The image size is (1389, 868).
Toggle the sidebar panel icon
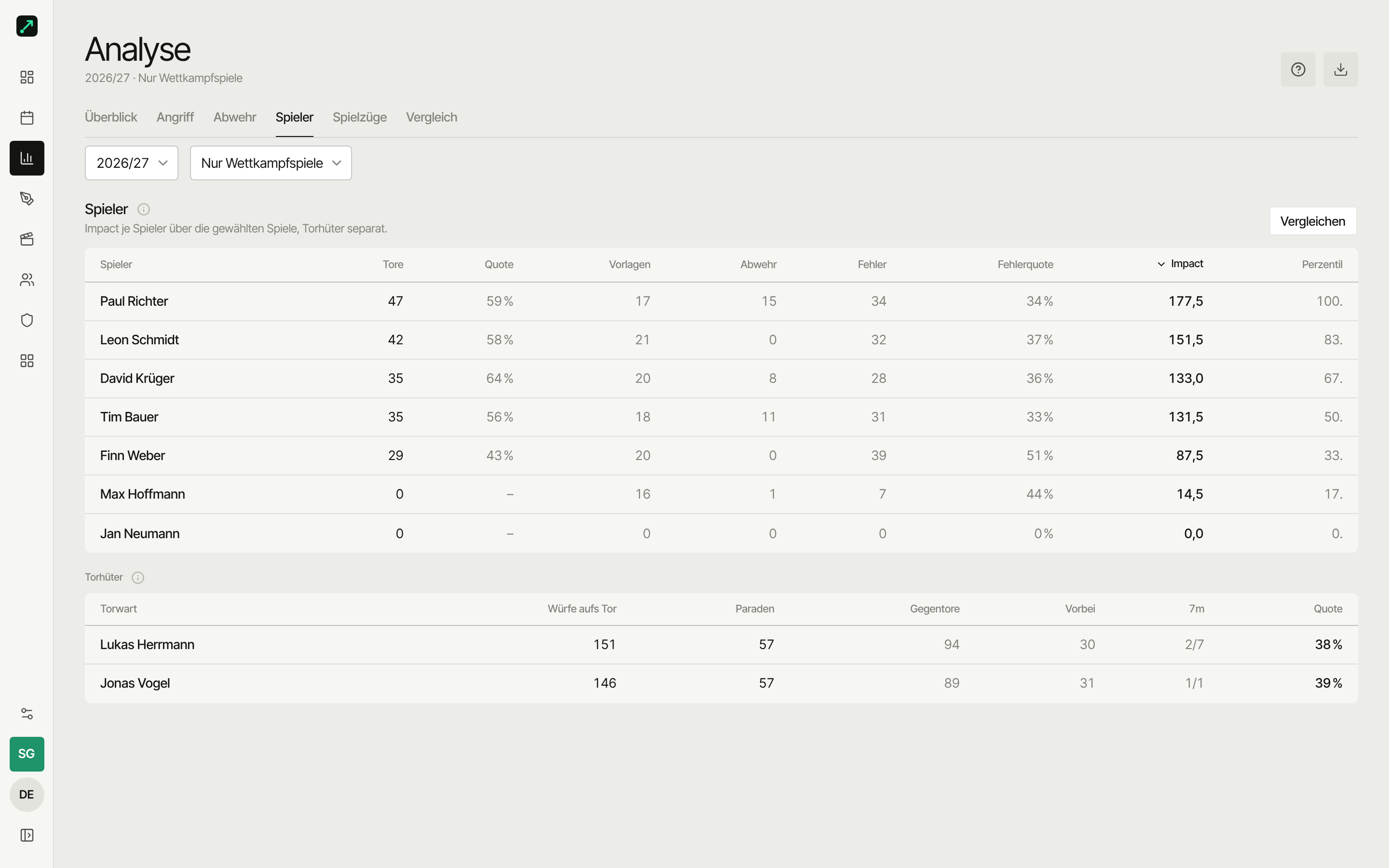point(27,835)
